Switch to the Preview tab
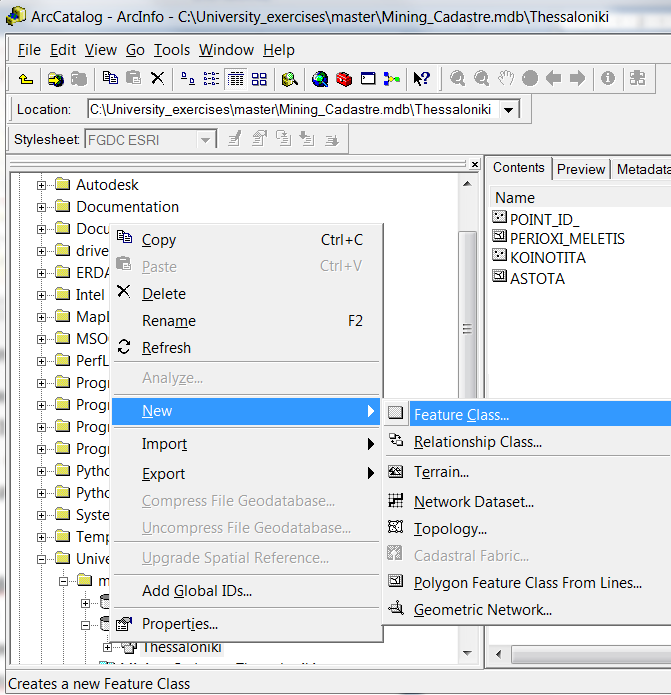 (581, 169)
